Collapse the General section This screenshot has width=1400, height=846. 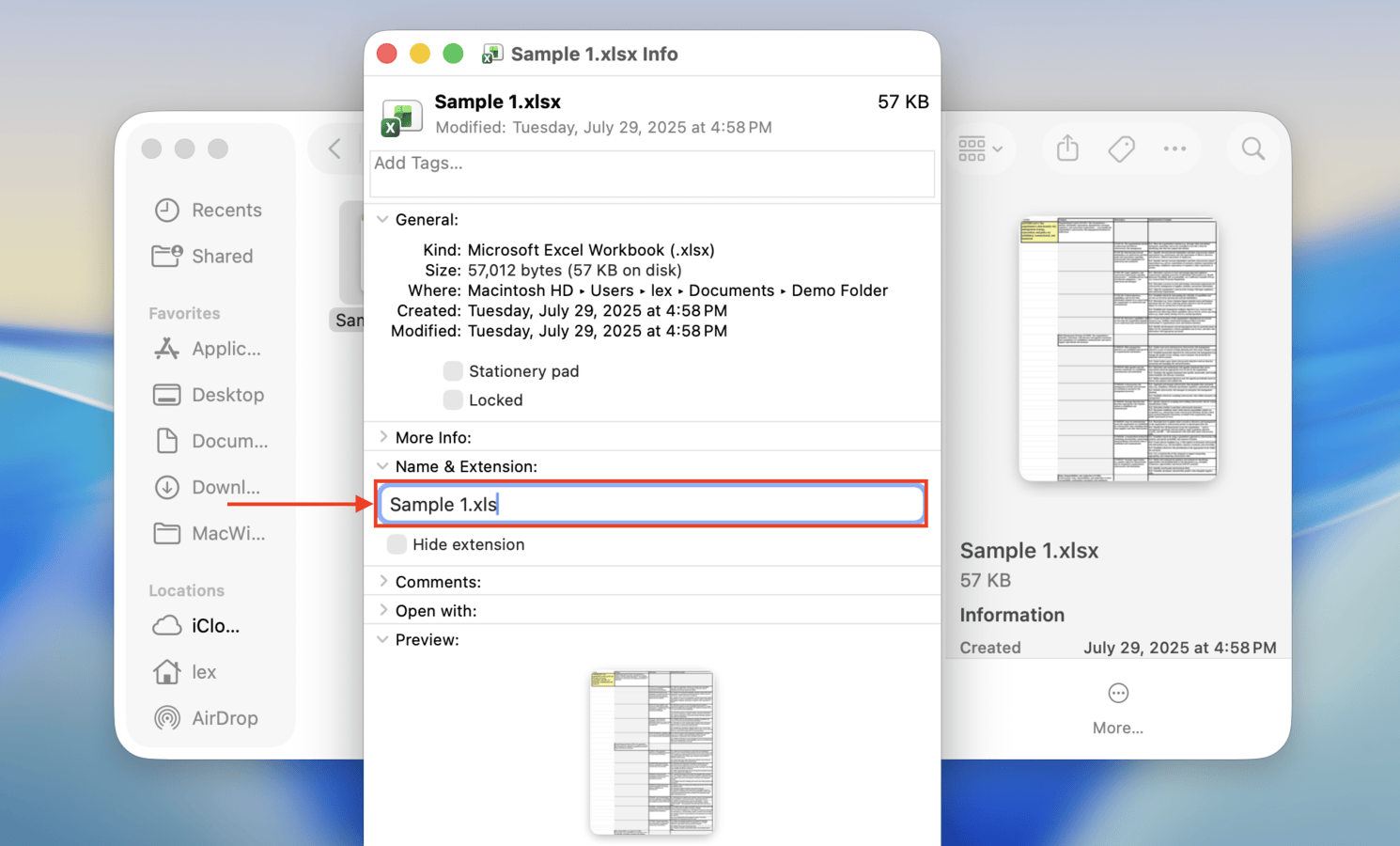382,219
